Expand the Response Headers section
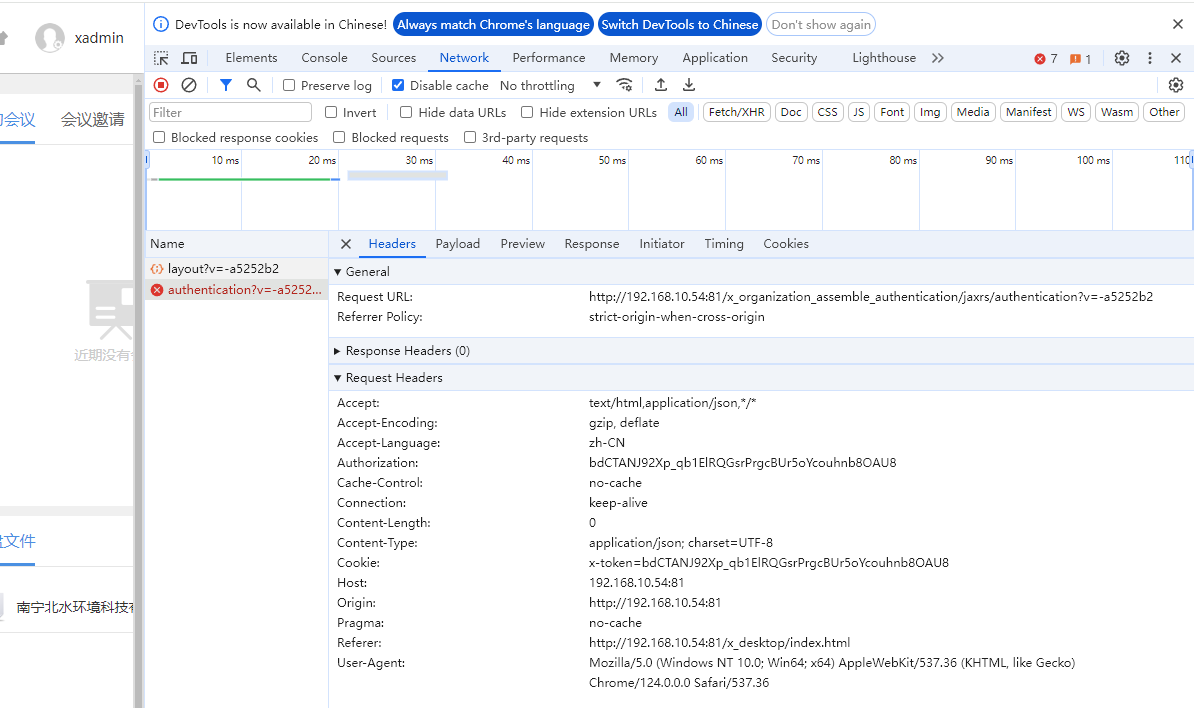Screen dimensions: 1194x708 (x=338, y=351)
